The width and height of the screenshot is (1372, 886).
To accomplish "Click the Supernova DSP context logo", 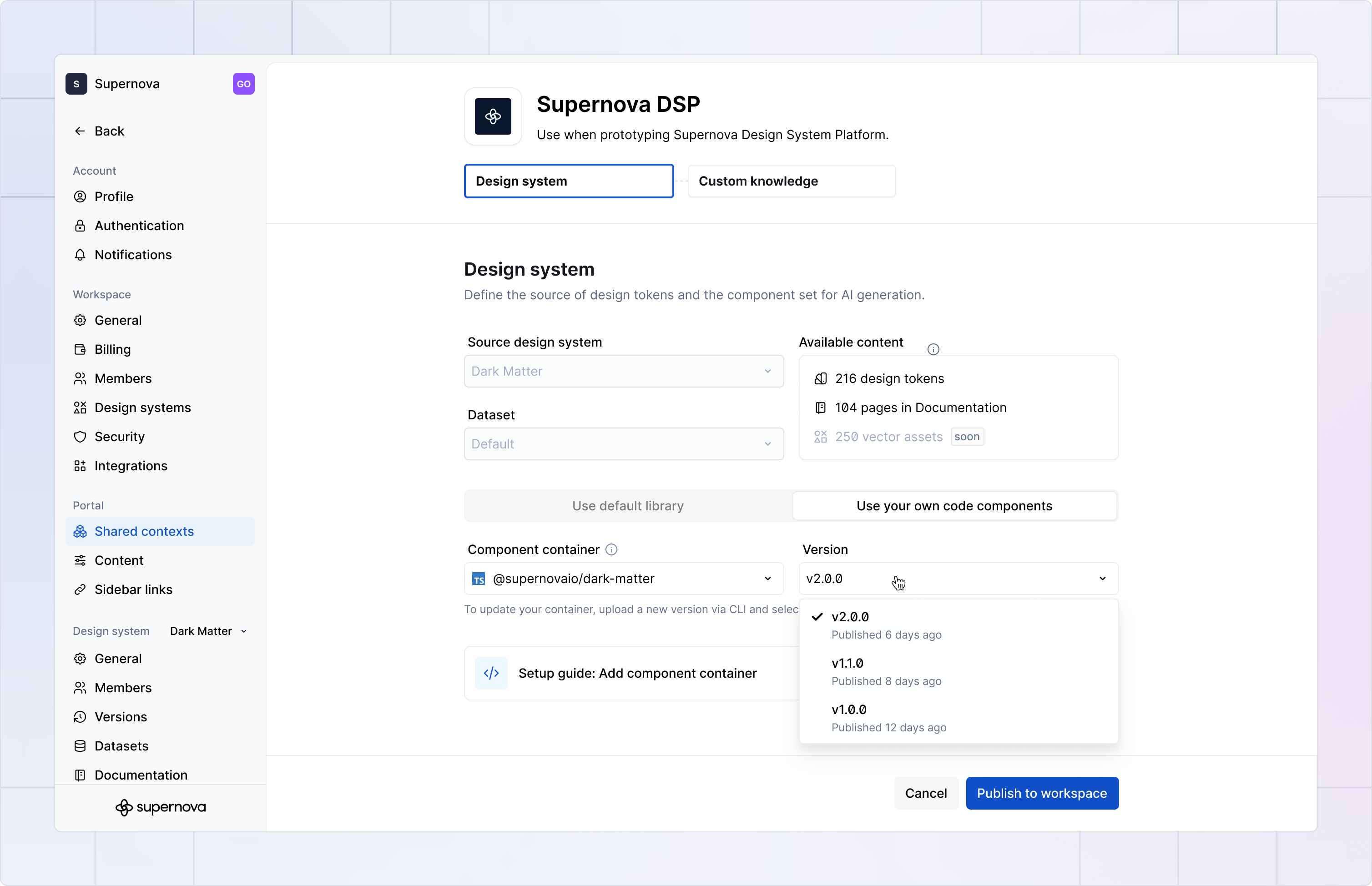I will [x=493, y=116].
